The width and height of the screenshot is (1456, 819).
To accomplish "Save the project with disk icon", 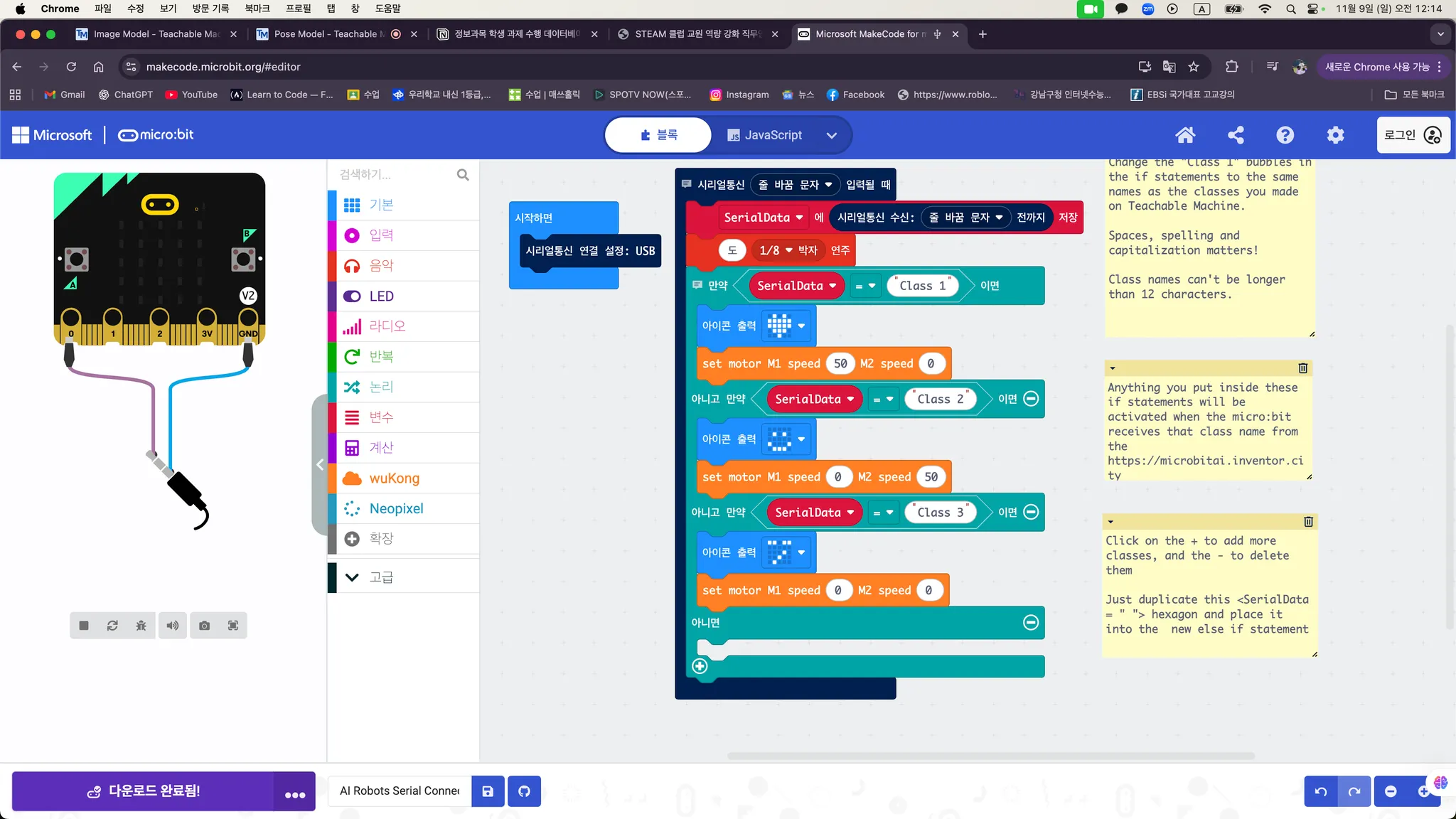I will (488, 791).
